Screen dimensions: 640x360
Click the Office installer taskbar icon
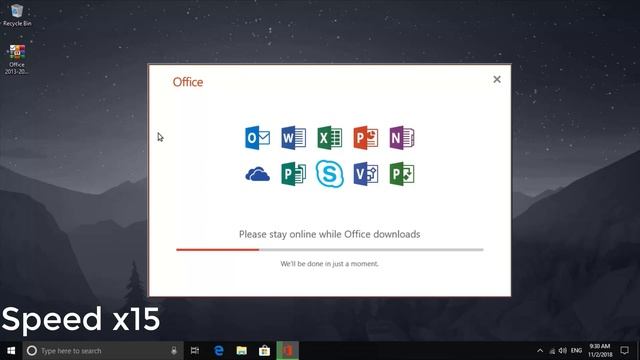click(288, 351)
